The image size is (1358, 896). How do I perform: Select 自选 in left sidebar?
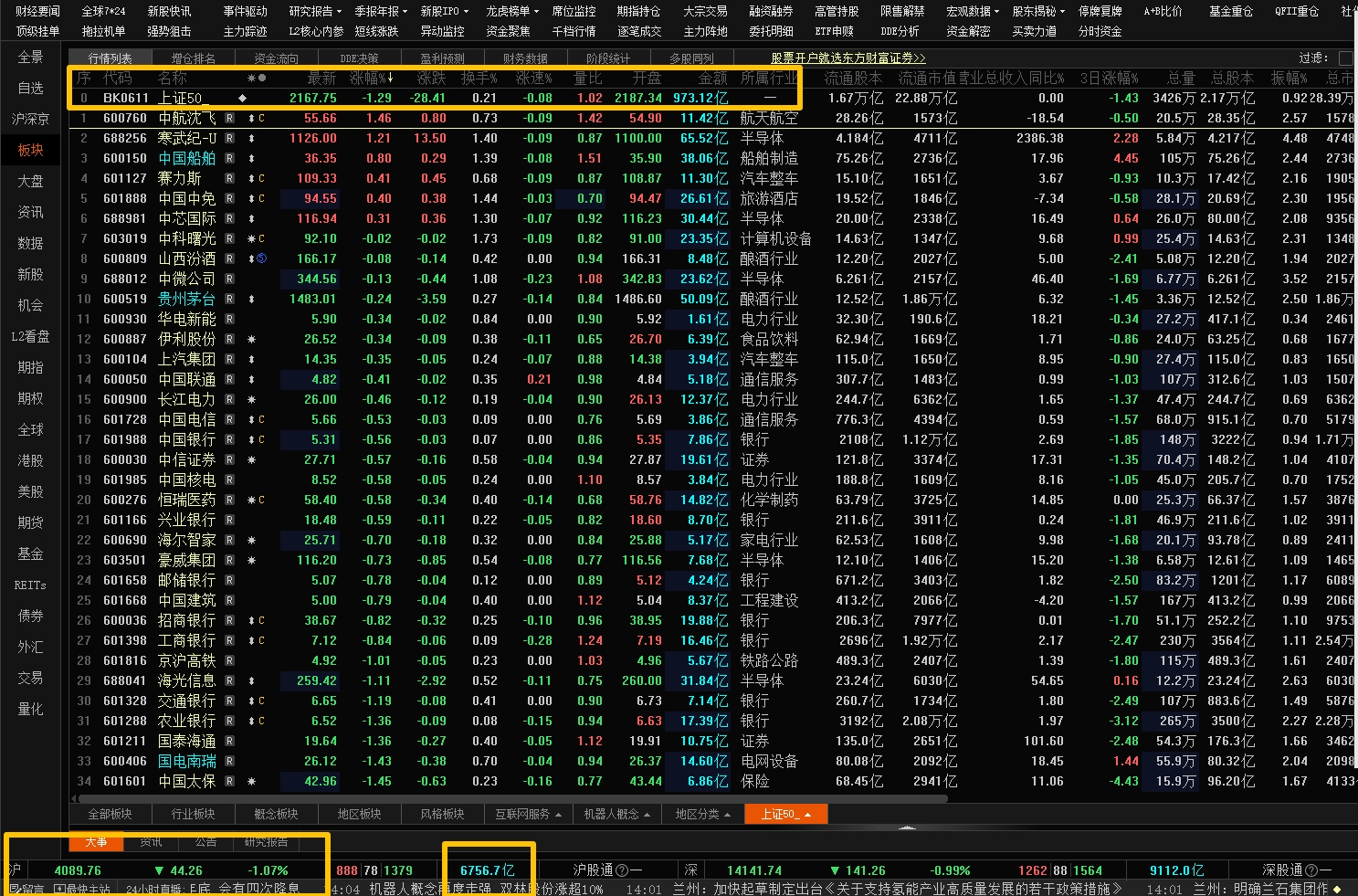tap(31, 88)
